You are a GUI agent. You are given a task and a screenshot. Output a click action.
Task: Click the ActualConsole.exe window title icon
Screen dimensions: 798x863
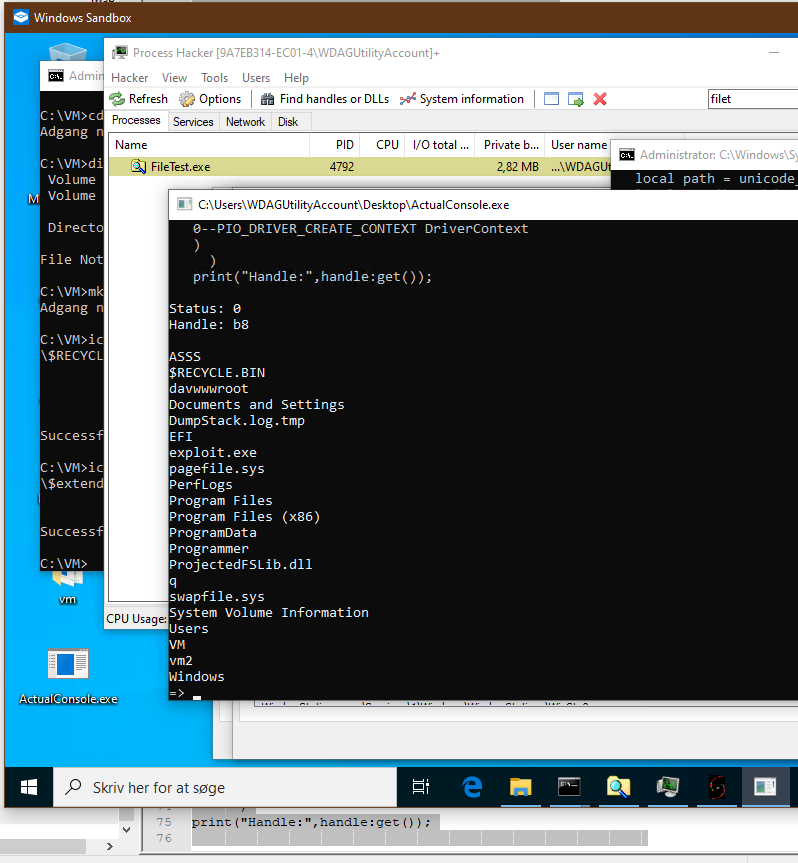pos(184,205)
